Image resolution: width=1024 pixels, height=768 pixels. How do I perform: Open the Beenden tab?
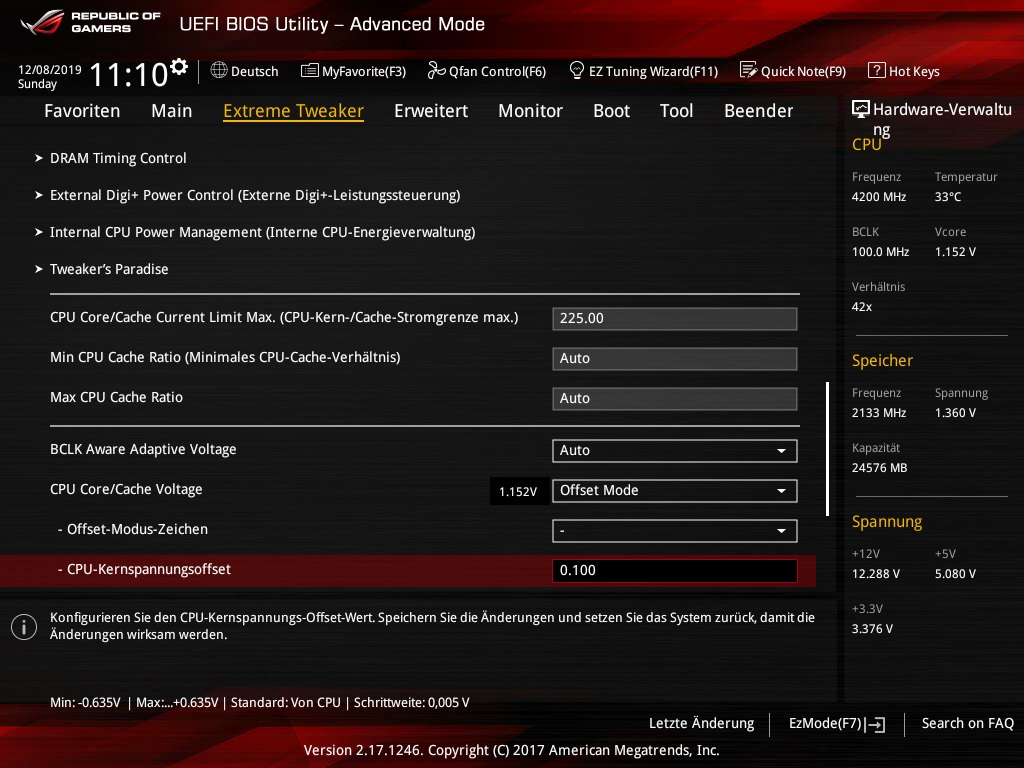758,110
